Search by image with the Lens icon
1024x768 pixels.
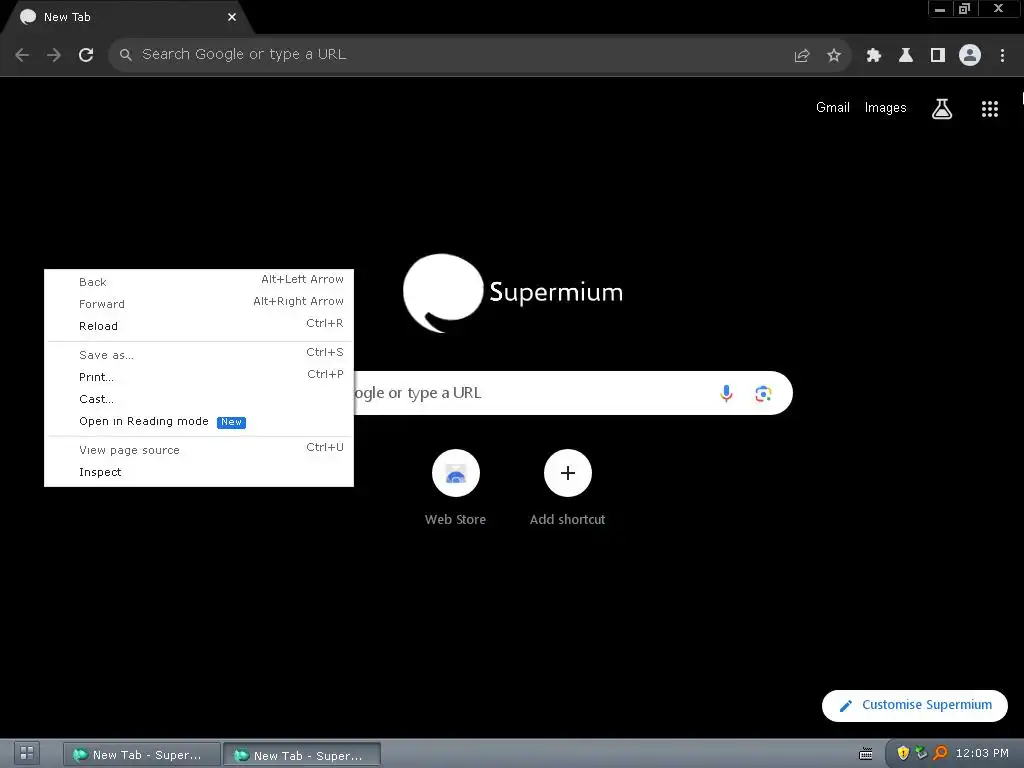[763, 393]
